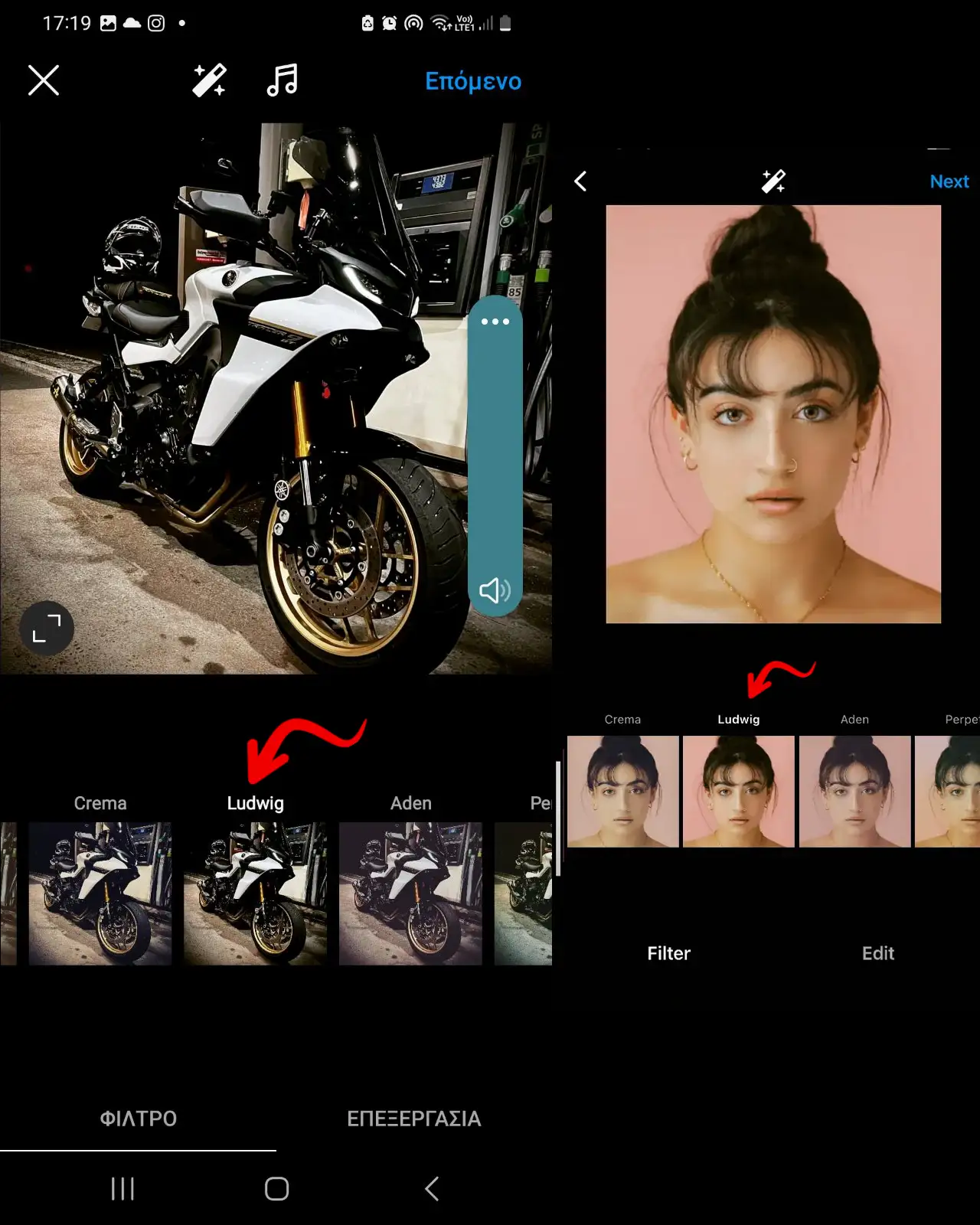Go back using the right panel chevron

tap(581, 181)
